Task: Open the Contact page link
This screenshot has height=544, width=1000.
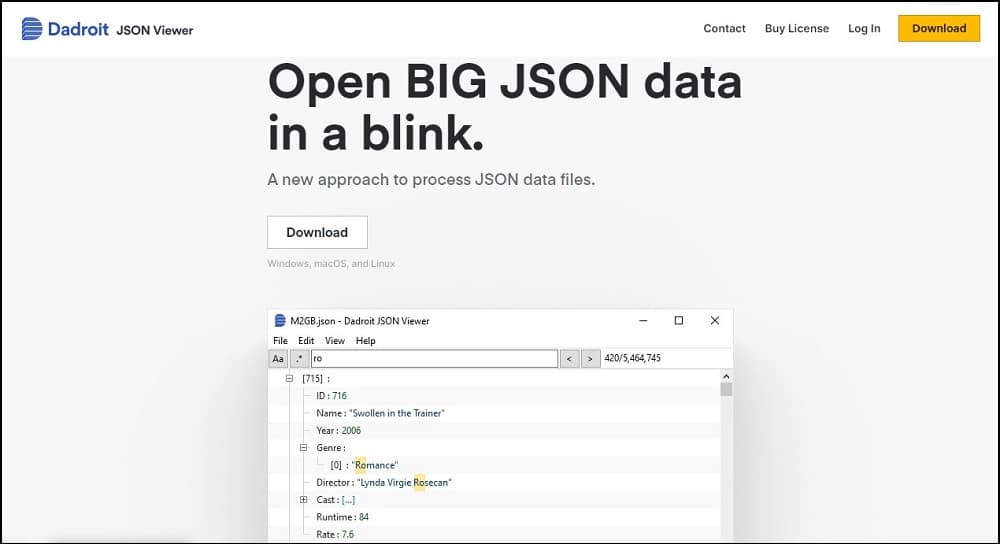Action: (x=724, y=28)
